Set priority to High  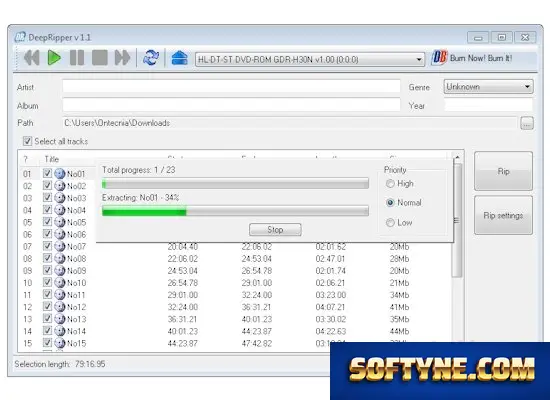pyautogui.click(x=390, y=184)
